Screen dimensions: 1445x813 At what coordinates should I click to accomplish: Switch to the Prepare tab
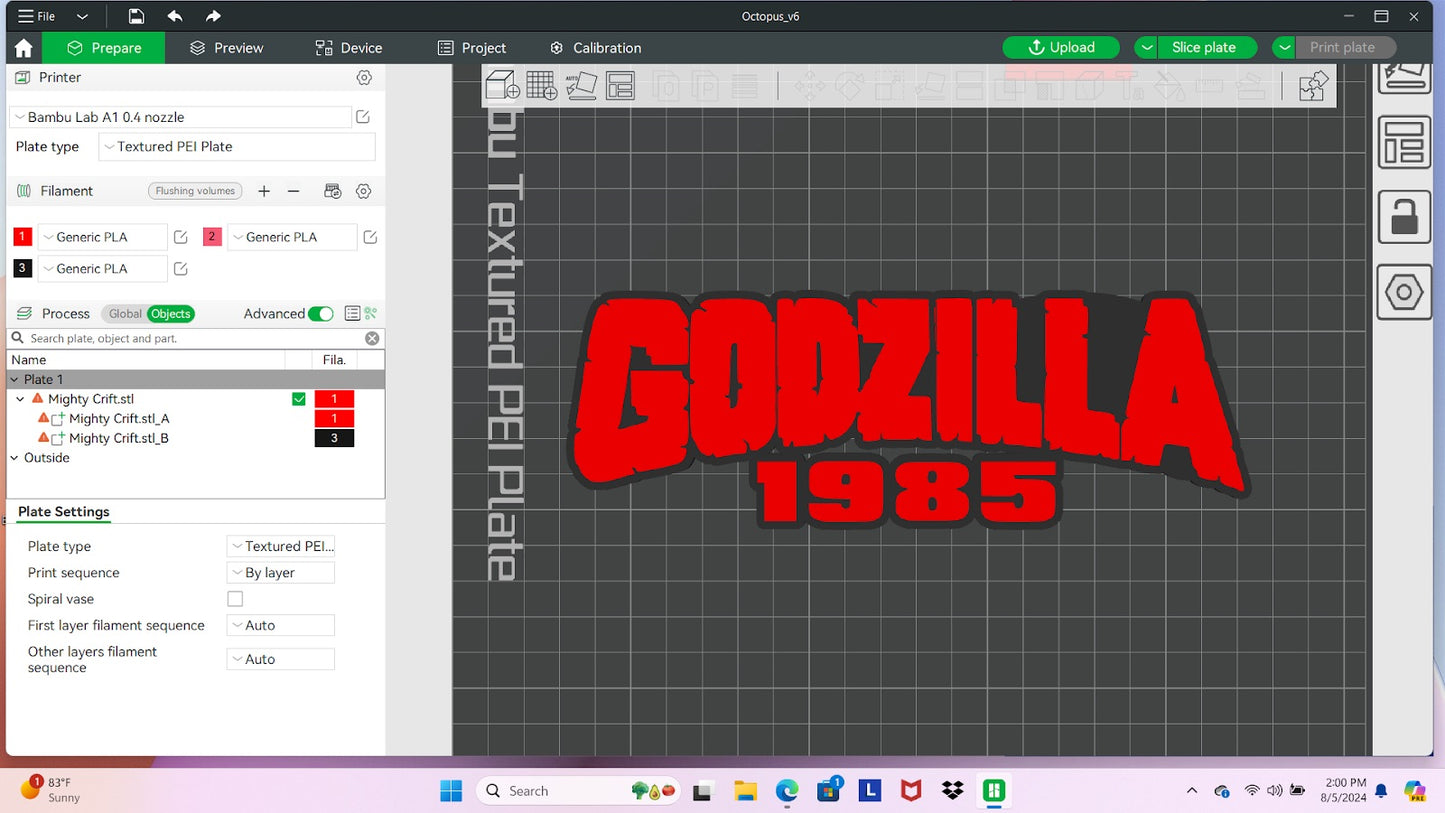(104, 48)
